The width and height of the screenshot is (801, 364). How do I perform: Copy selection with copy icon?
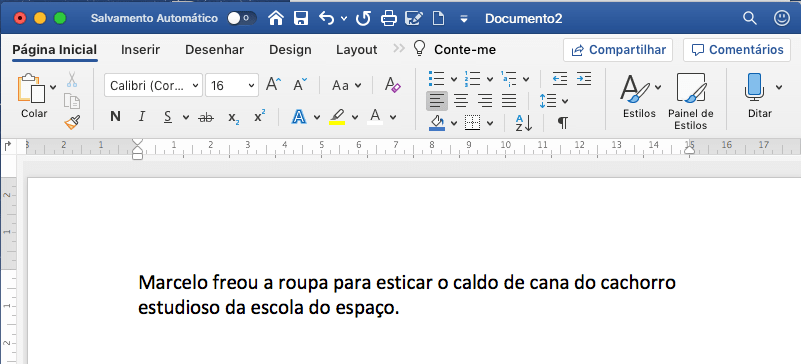72,101
